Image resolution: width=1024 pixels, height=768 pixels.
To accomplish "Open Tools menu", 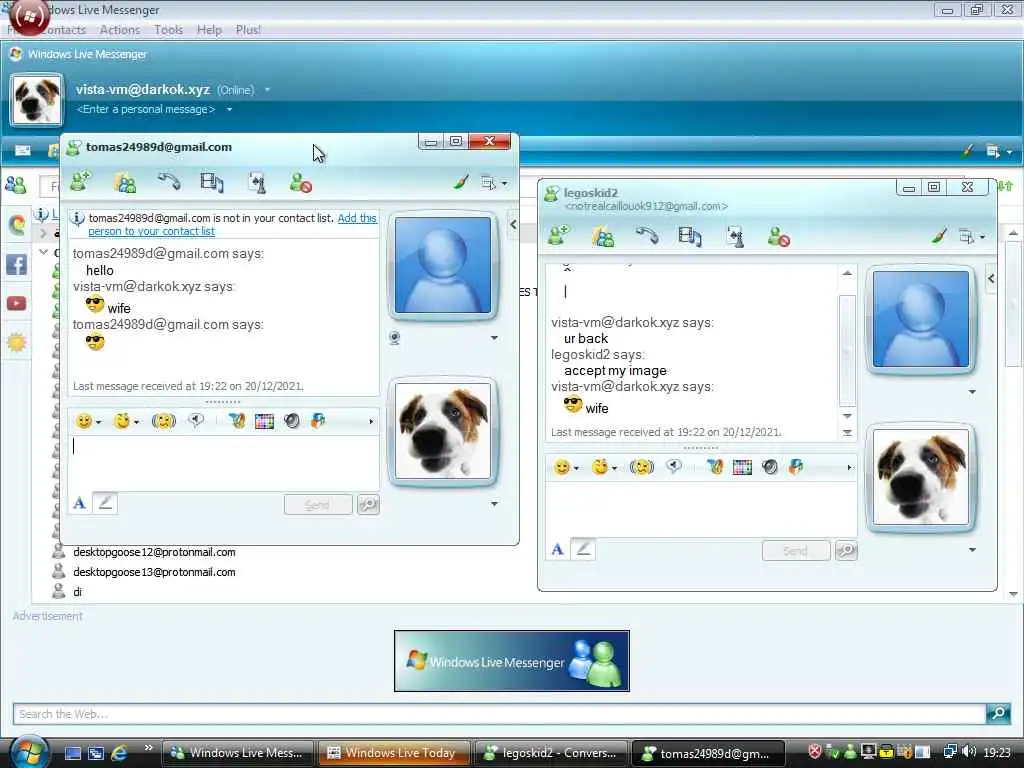I will [168, 30].
